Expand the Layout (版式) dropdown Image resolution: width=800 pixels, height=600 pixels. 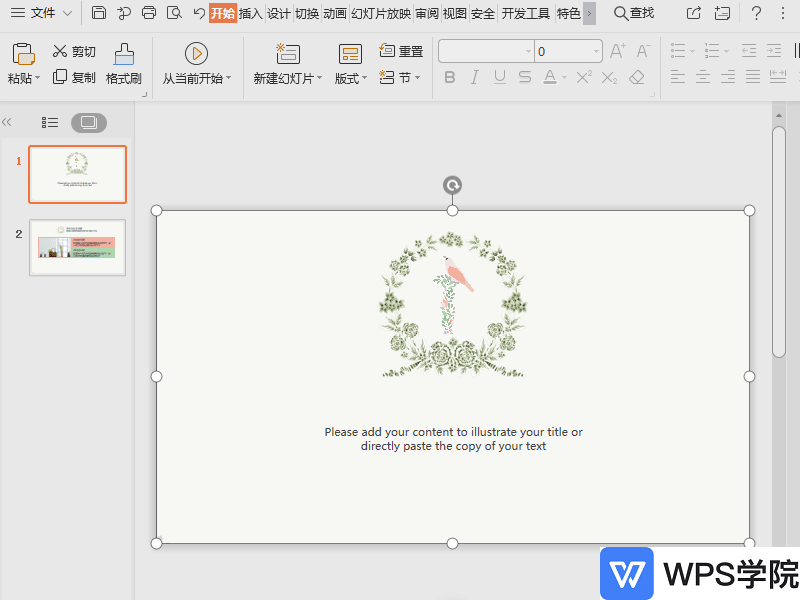(365, 79)
